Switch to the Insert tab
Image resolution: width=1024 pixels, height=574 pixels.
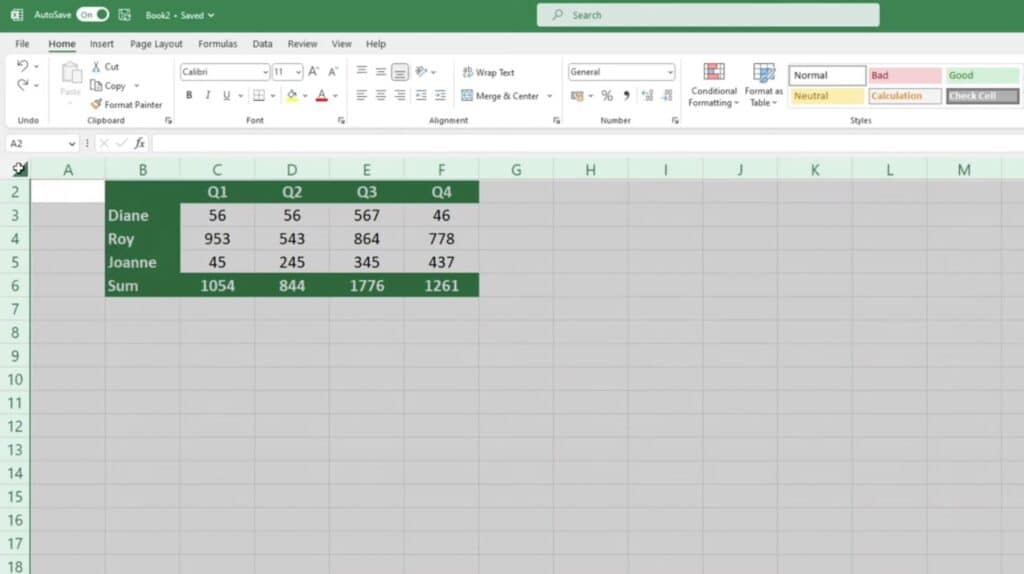[101, 44]
